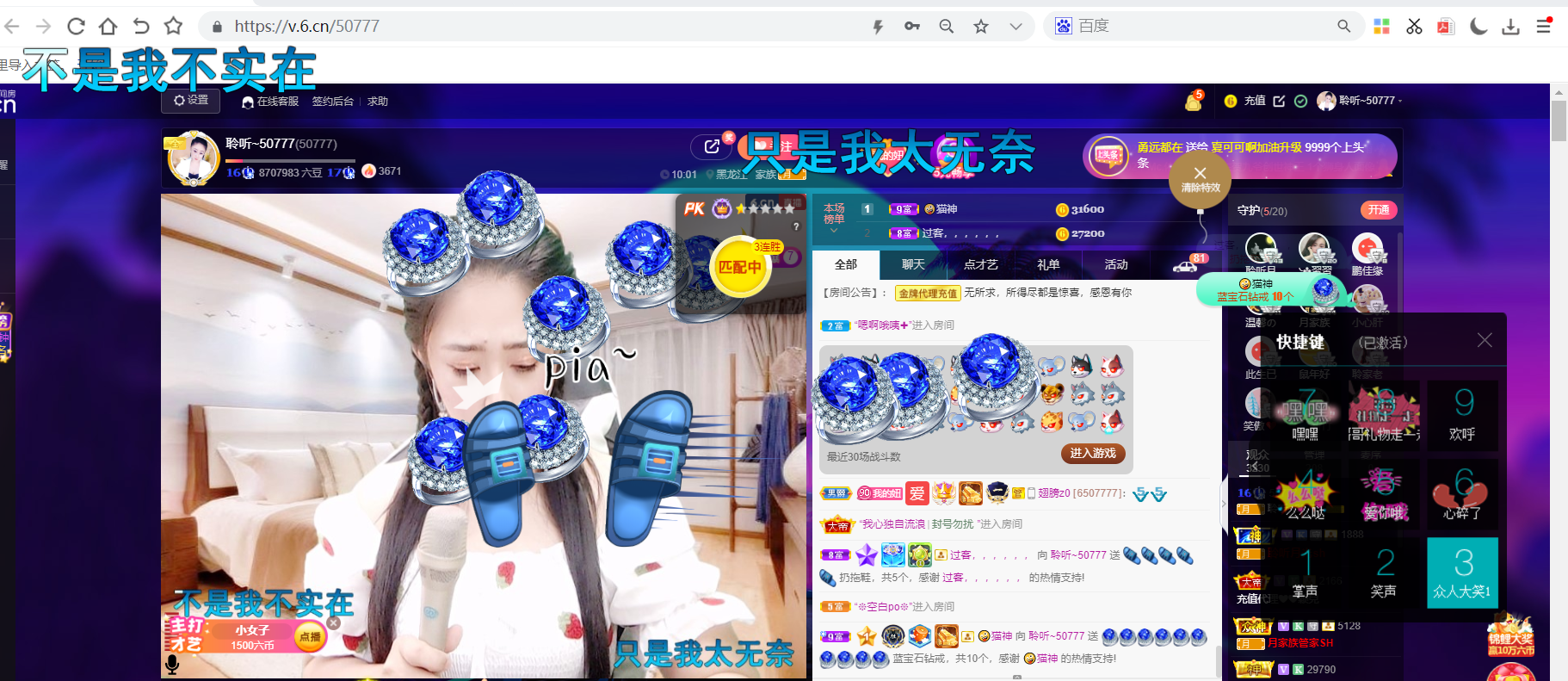The width and height of the screenshot is (1568, 681).
Task: Trigger shortcut 3 众人大笑1 sound
Action: tap(1463, 573)
